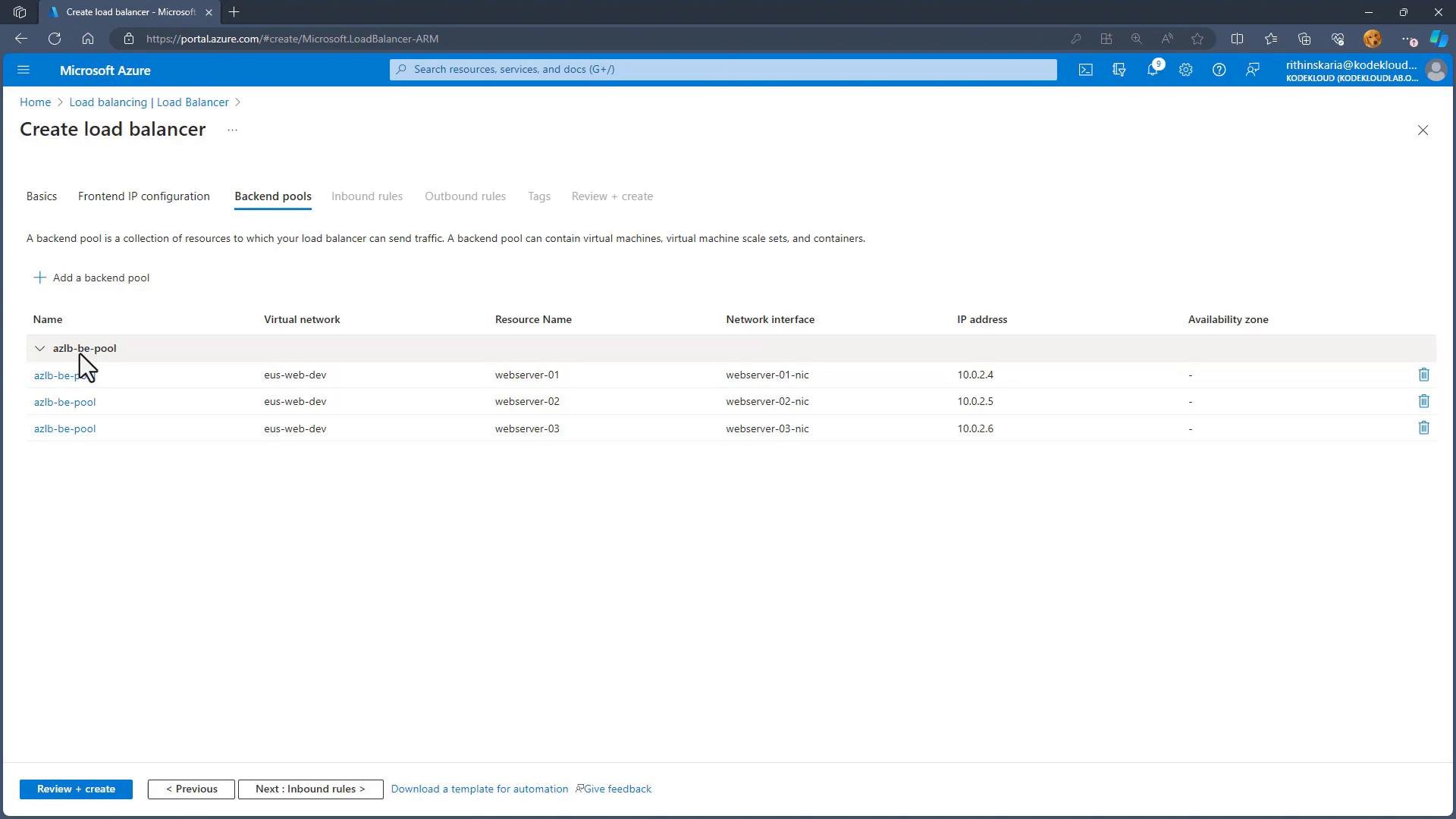Screen dimensions: 1456x819
Task: Open Azure portal settings gear
Action: [x=1186, y=70]
